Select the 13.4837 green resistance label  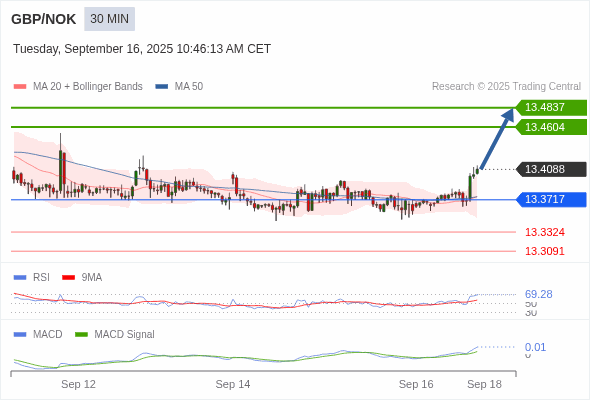coord(551,107)
